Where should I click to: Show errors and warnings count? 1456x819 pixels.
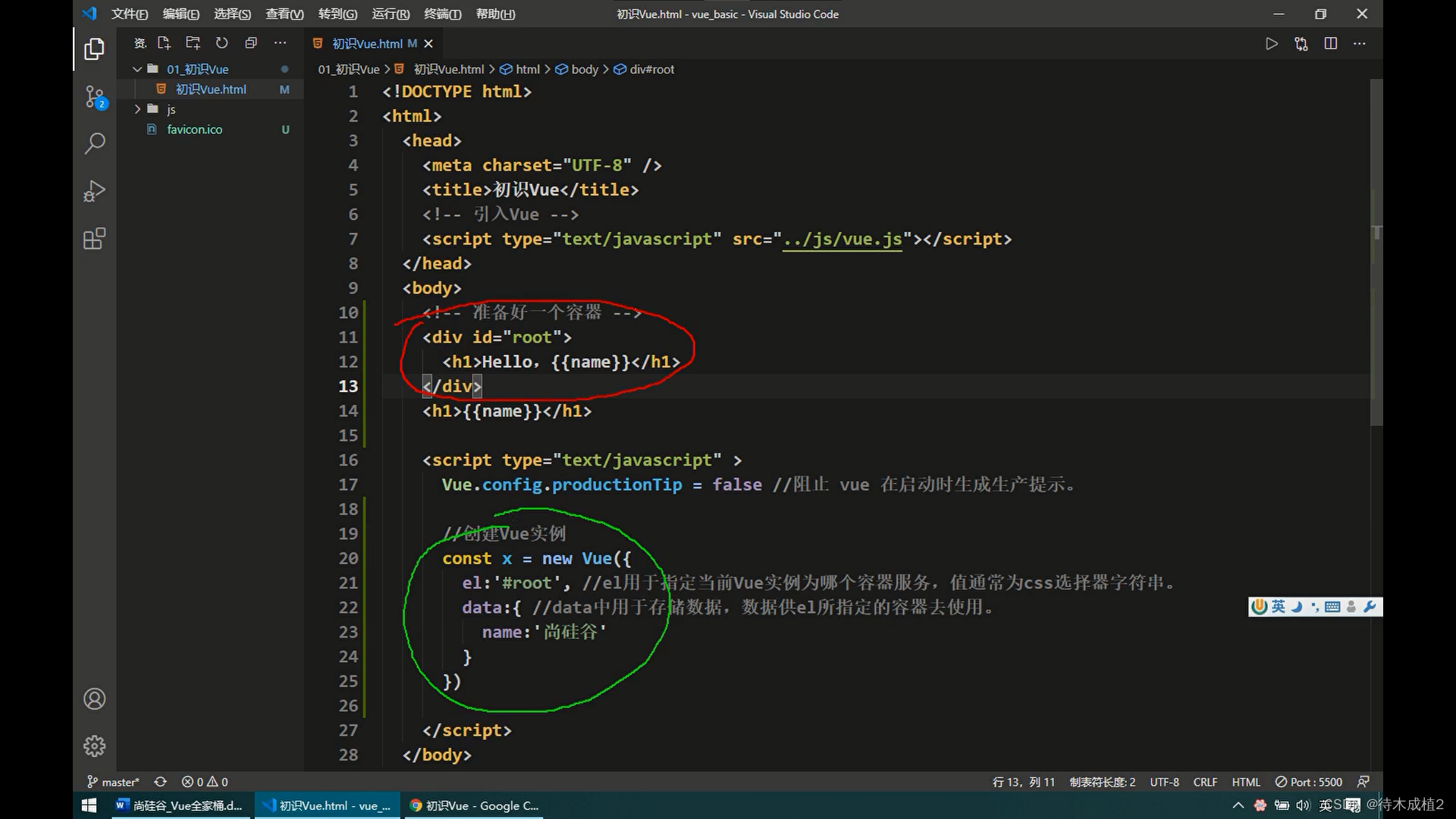(205, 782)
